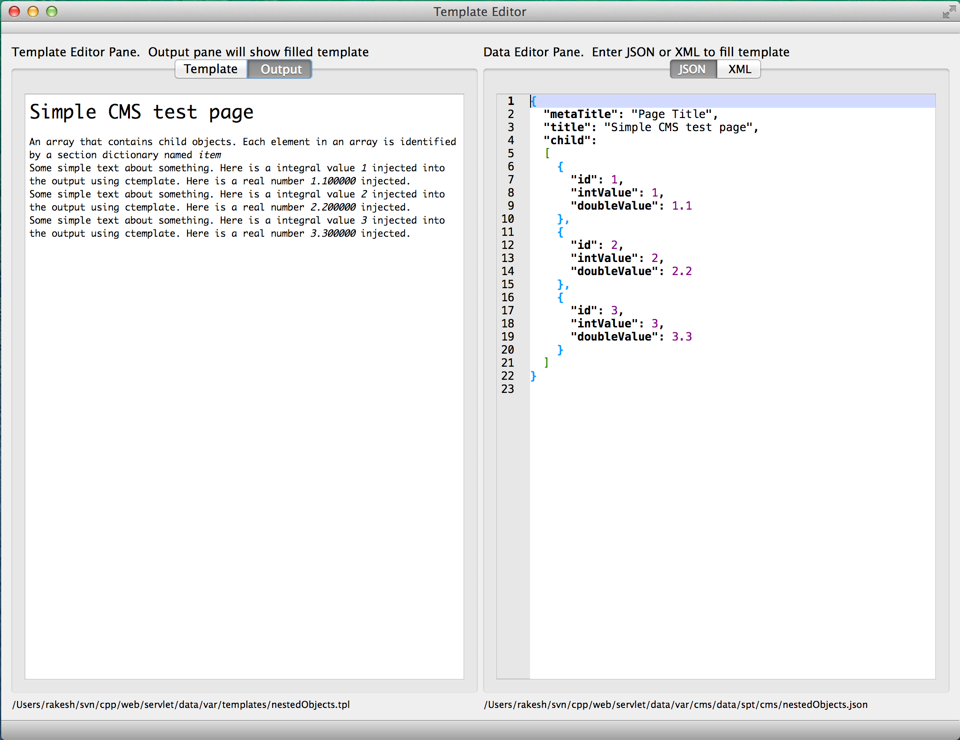The image size is (960, 740).
Task: Click the "id": 3 entry
Action: coord(597,311)
